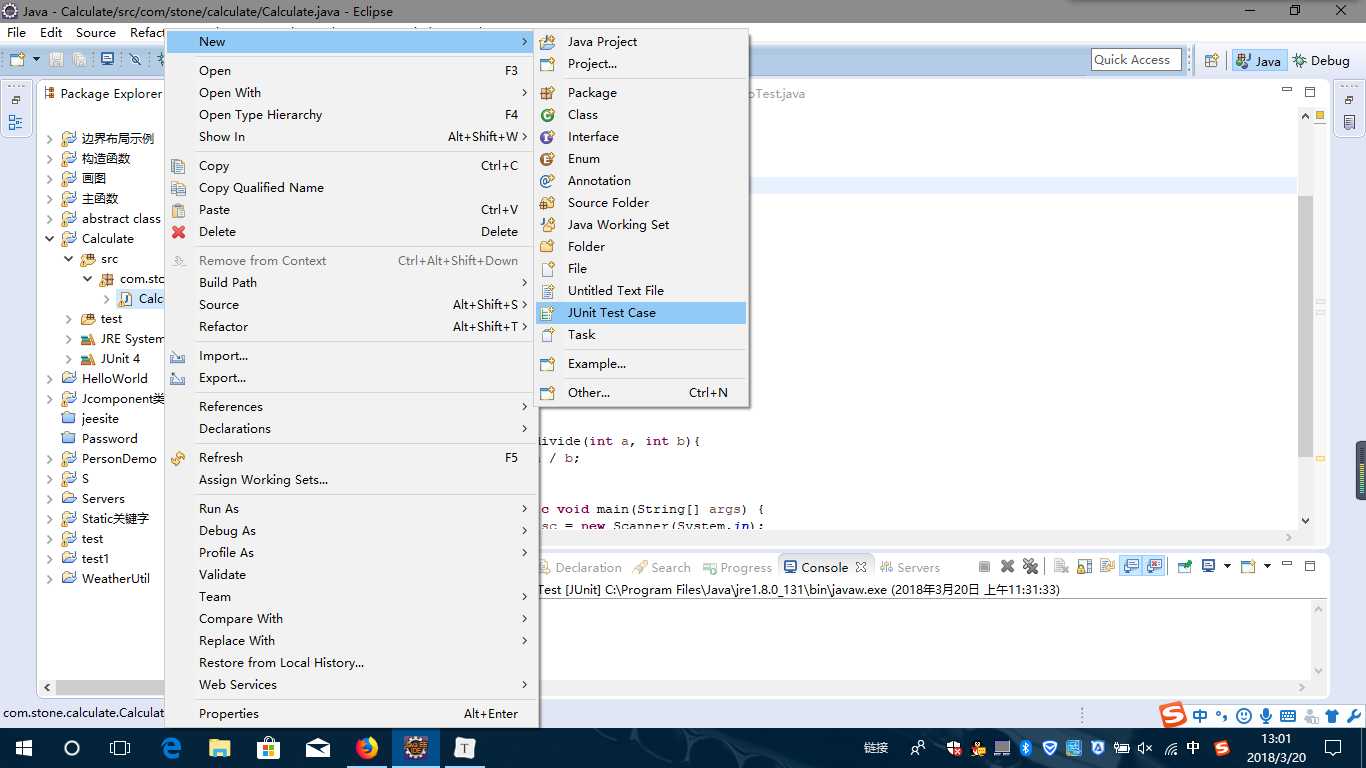1366x768 pixels.
Task: Click the Paste clipboard icon in context menu
Action: 178,210
